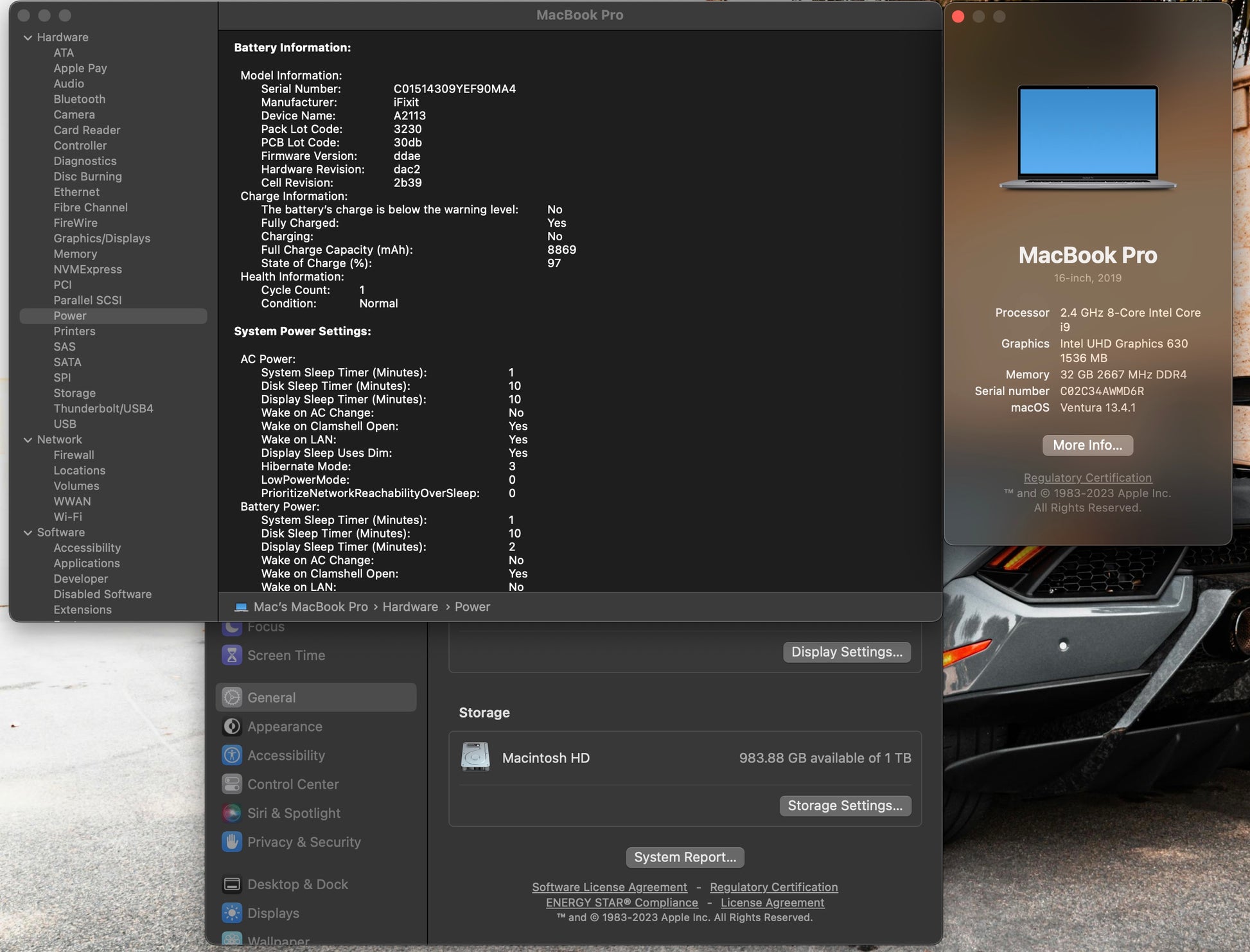Select Graphics/Displays in Hardware list
1250x952 pixels.
(101, 238)
